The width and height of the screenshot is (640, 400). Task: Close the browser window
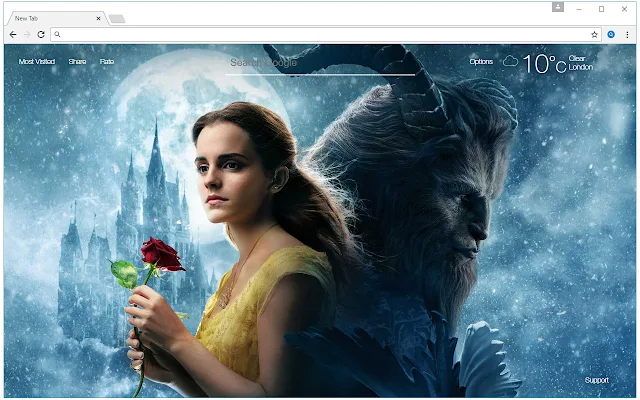coord(624,9)
